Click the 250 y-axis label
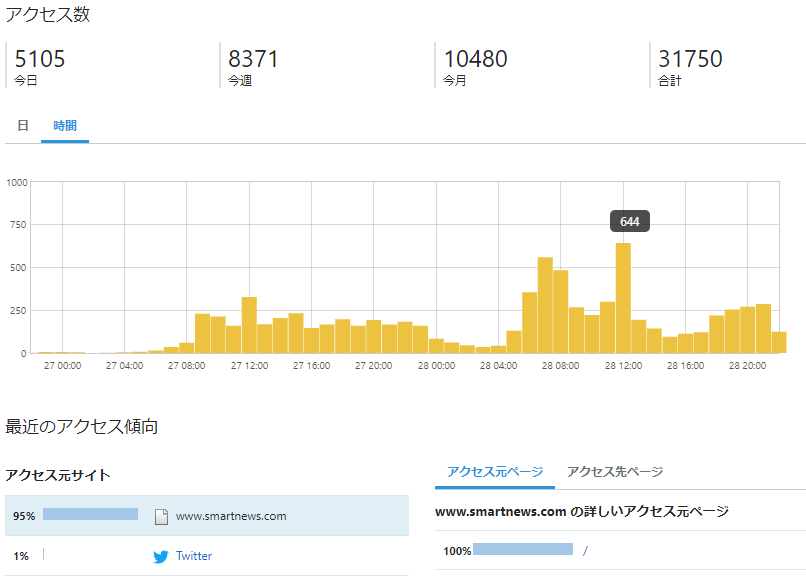Image resolution: width=806 pixels, height=578 pixels. pyautogui.click(x=18, y=311)
